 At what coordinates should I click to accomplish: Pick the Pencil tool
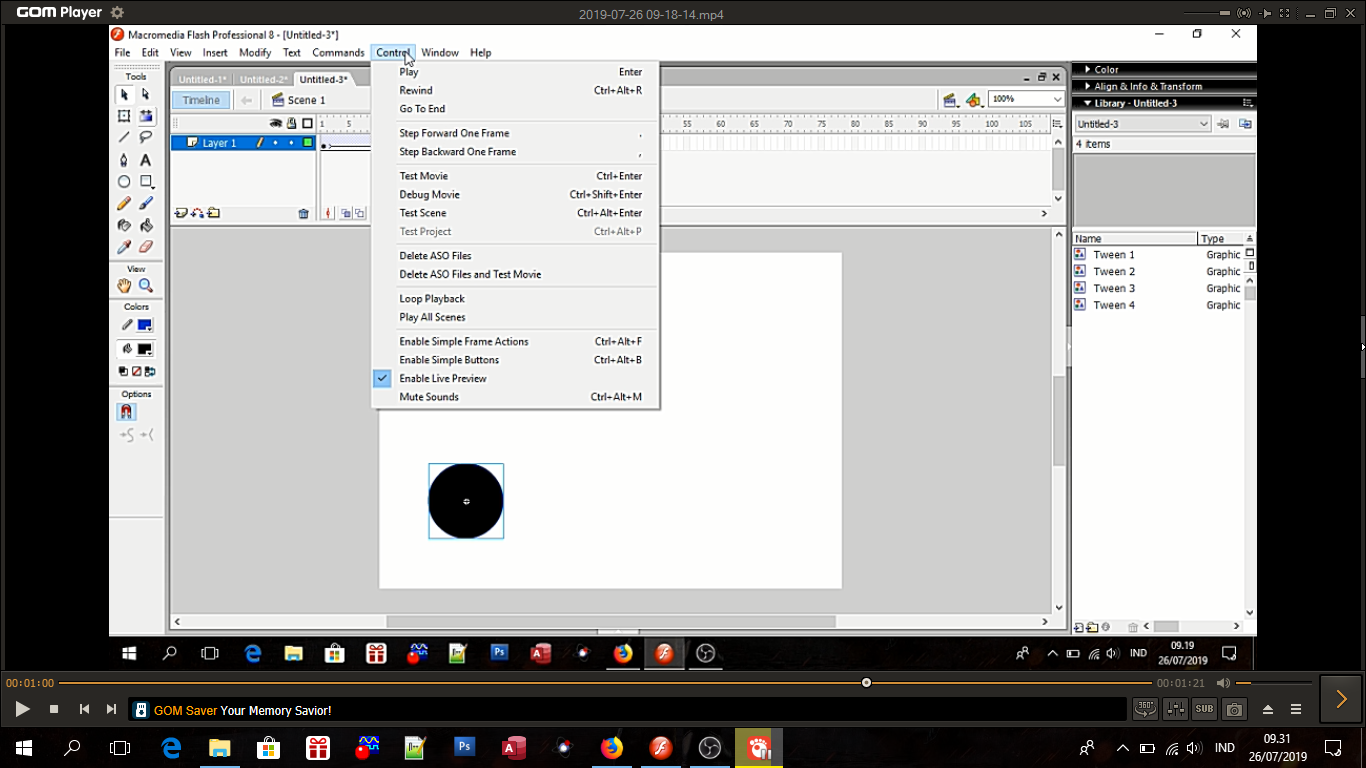pos(124,203)
